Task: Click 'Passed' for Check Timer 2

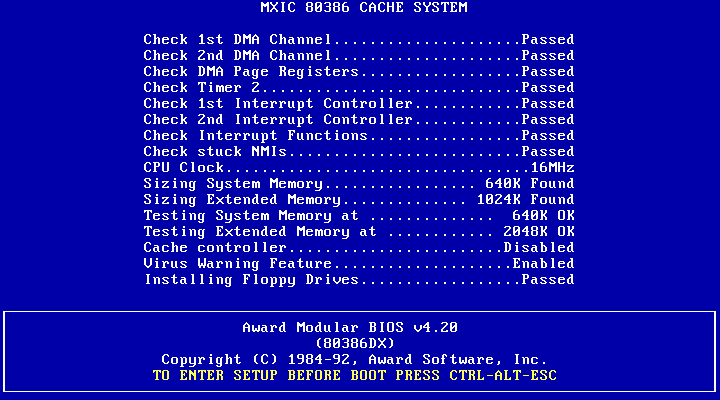Action: pos(548,88)
